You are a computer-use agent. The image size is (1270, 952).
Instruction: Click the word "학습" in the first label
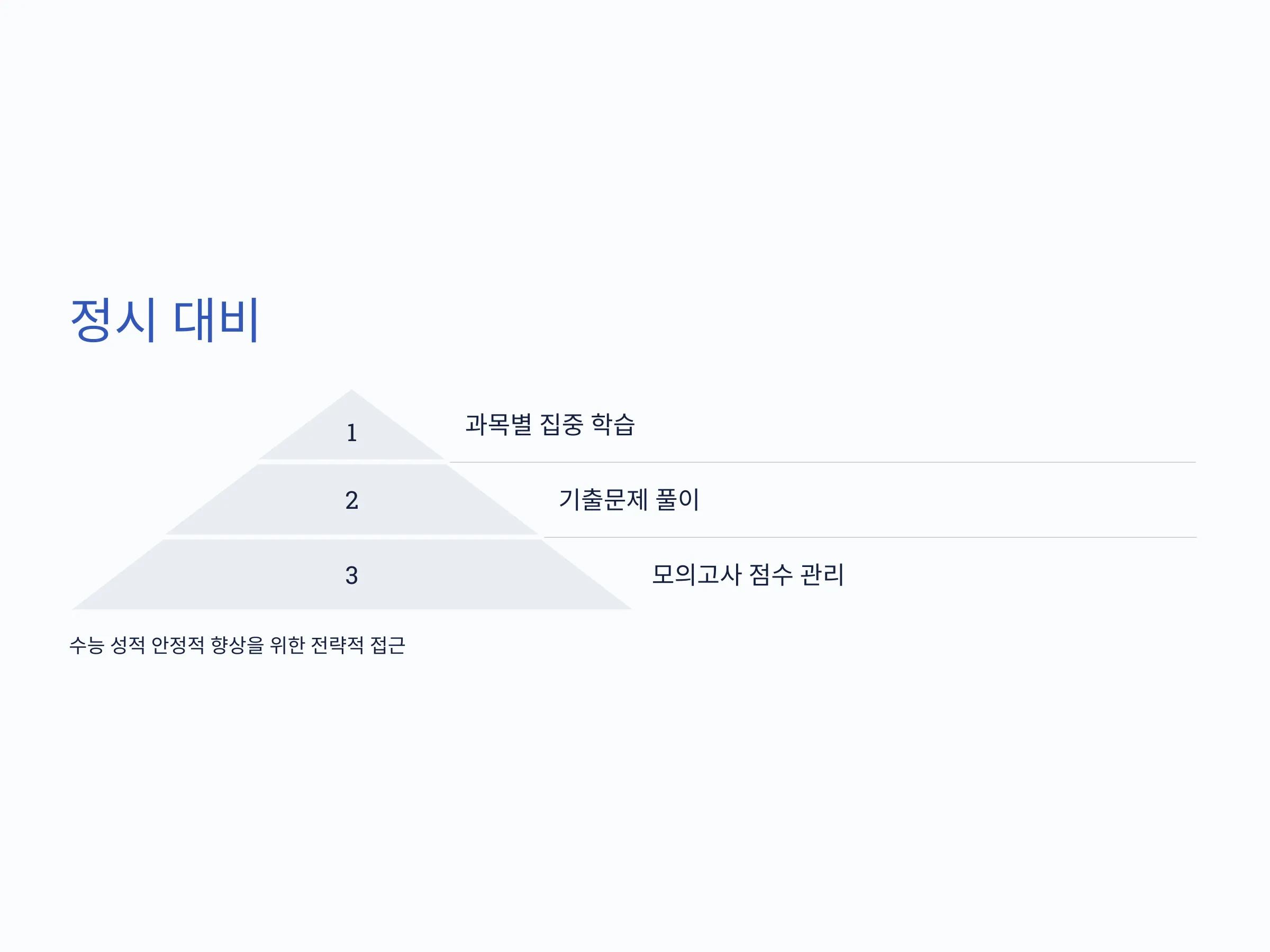coord(613,425)
